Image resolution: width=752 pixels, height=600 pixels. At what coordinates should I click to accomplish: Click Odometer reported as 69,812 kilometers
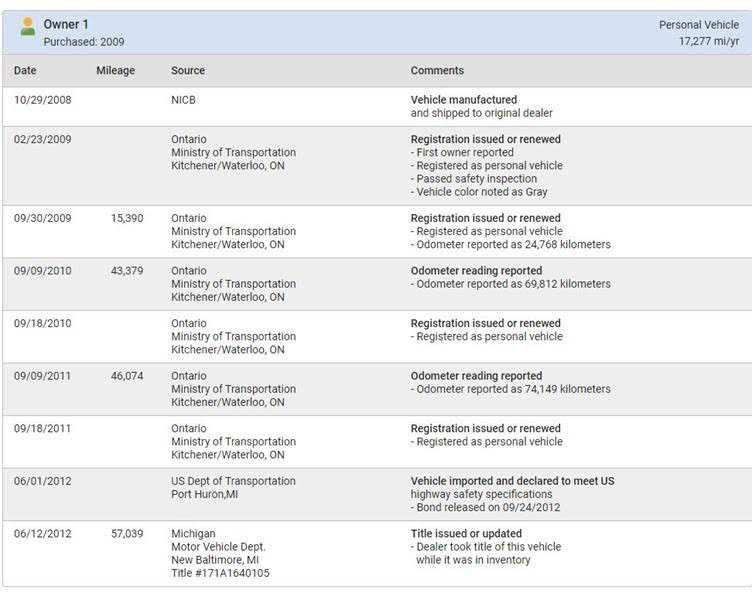(x=510, y=284)
